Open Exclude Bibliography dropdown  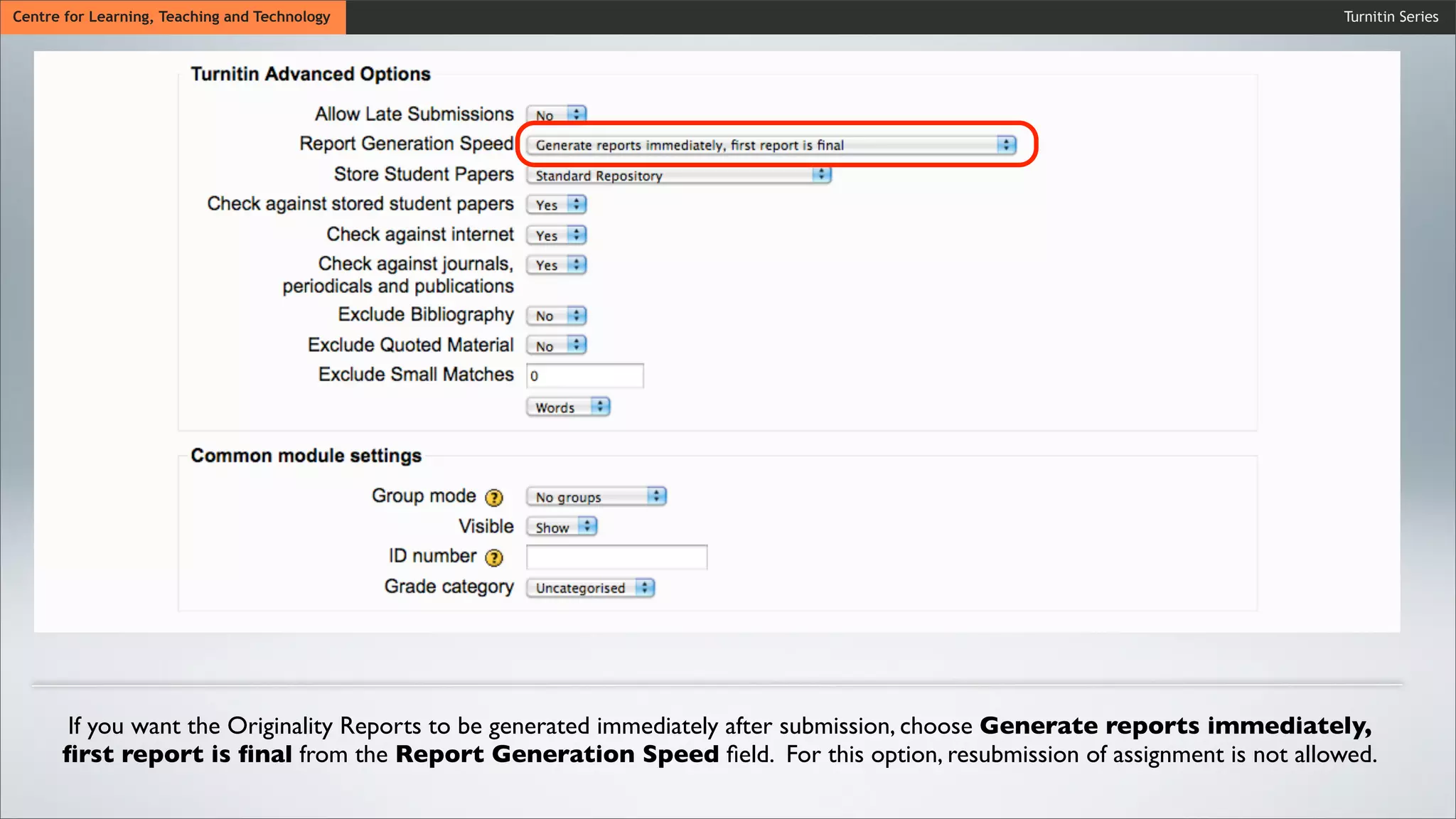pos(556,316)
